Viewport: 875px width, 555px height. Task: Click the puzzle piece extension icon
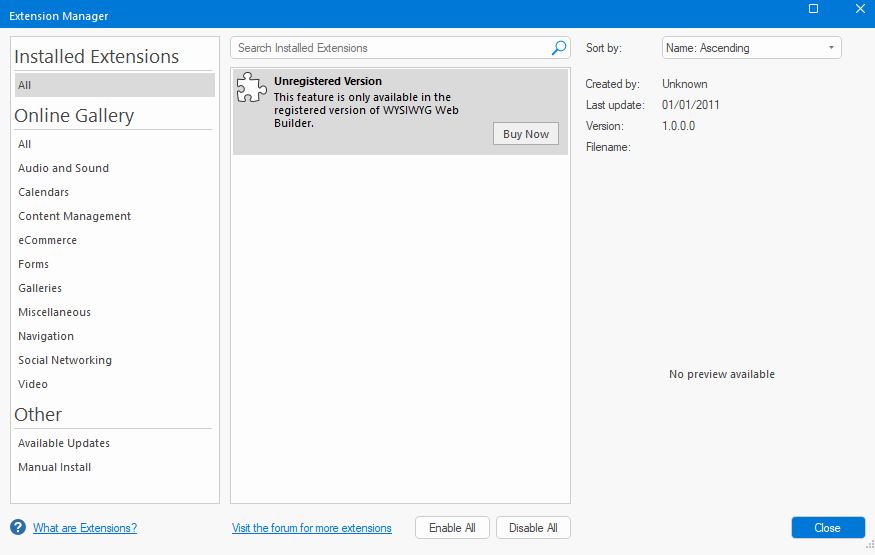(251, 88)
